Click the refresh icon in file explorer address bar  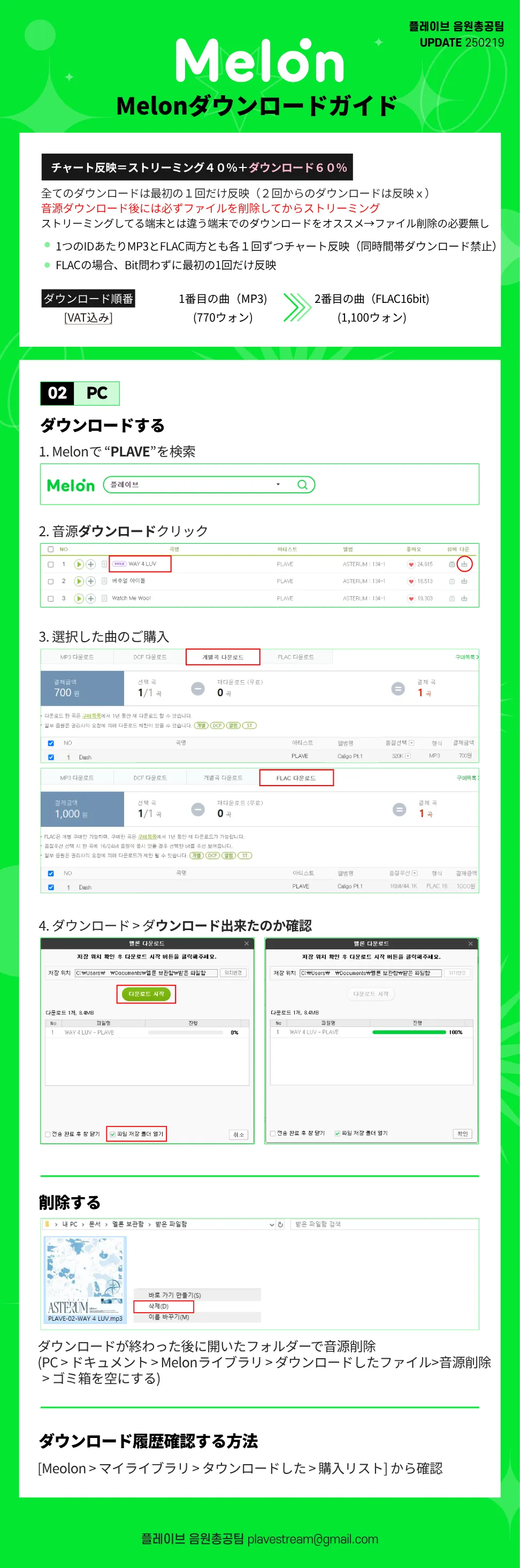(x=280, y=1224)
